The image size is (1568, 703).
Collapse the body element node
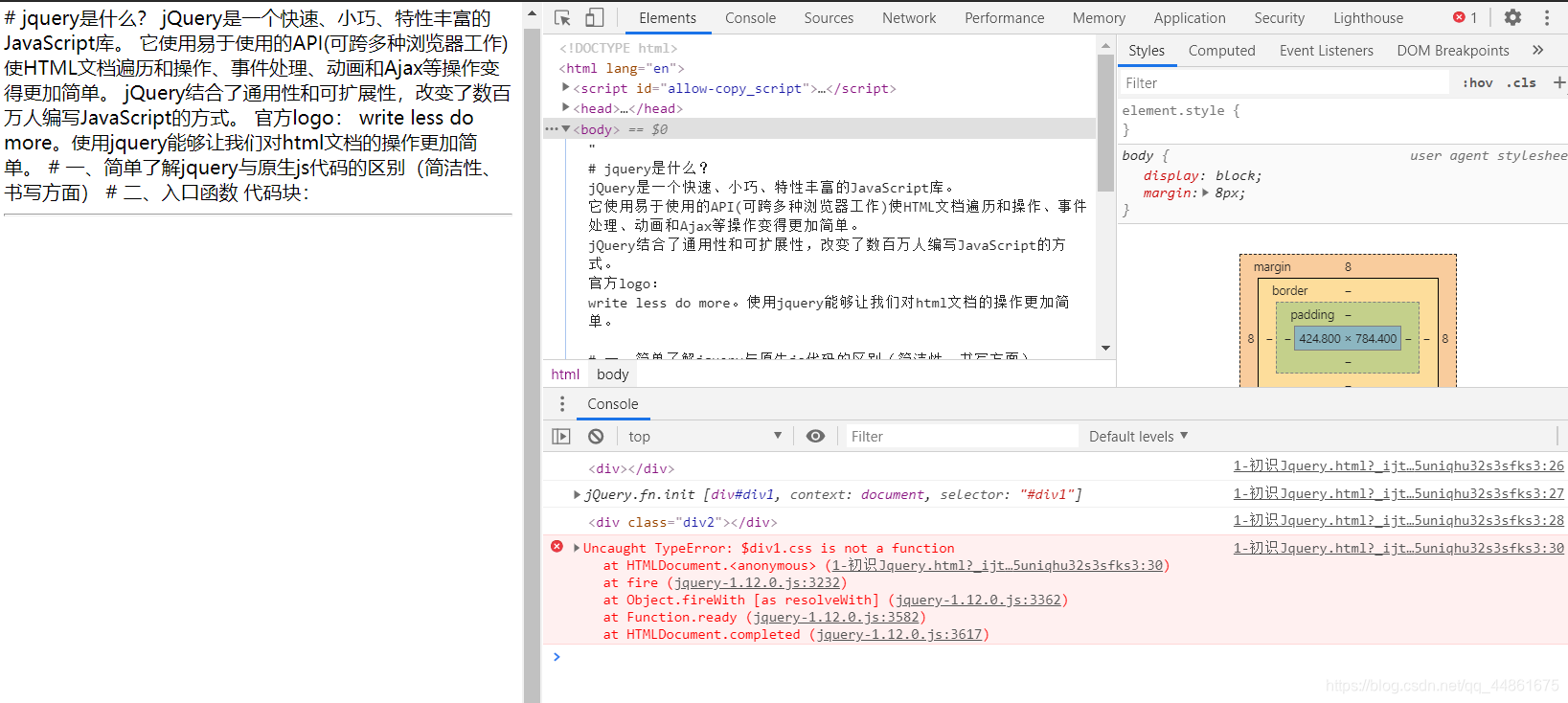[566, 128]
